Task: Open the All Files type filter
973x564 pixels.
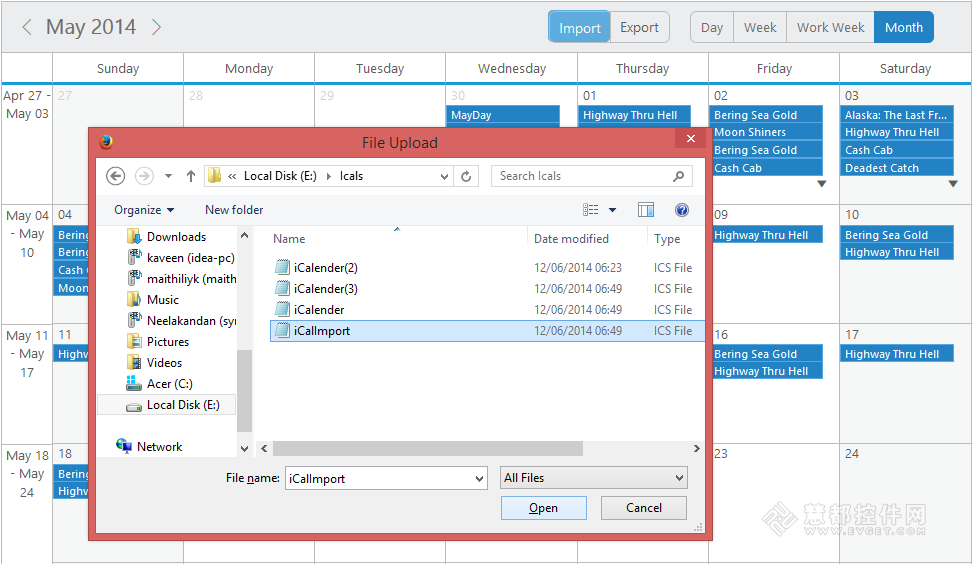Action: pos(594,478)
